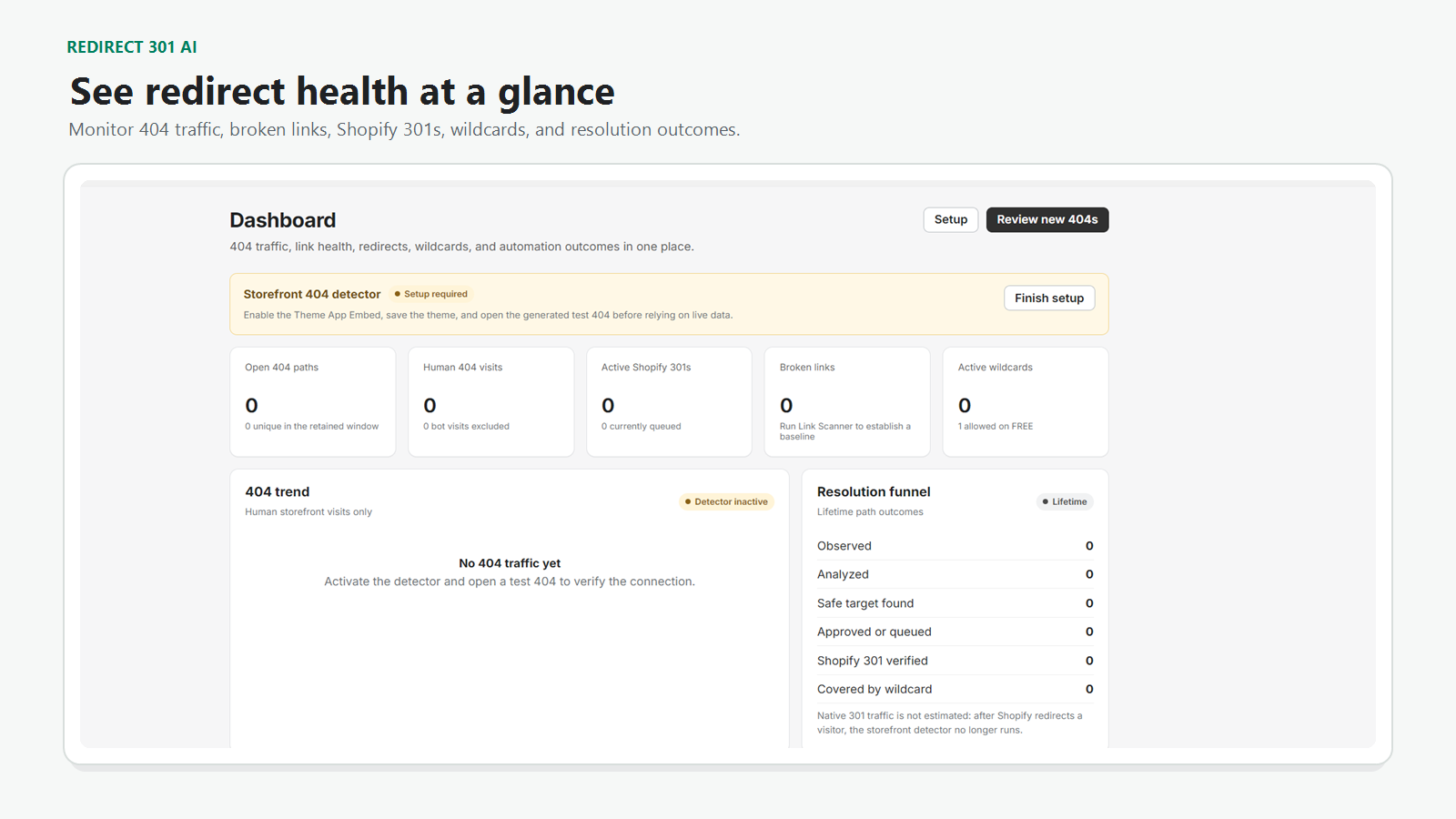Select the Safe target found row
This screenshot has width=1456, height=819.
coord(955,603)
